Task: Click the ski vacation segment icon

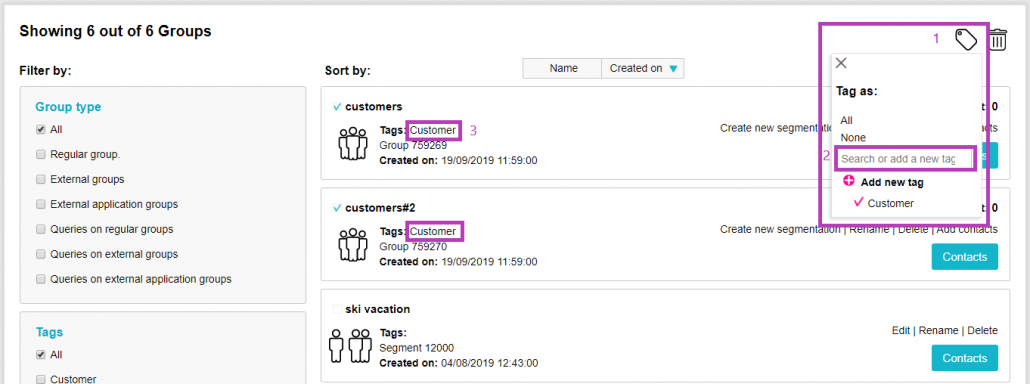Action: pos(346,346)
